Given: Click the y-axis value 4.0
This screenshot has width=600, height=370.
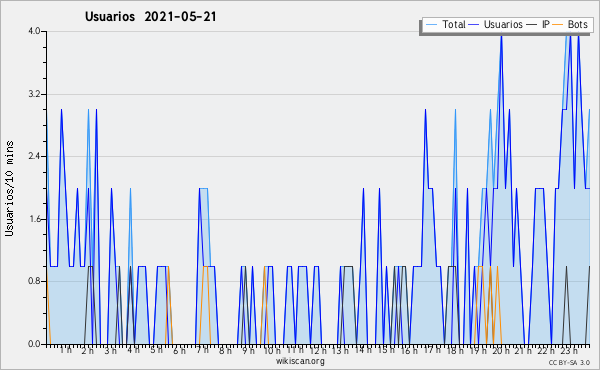Looking at the screenshot, I should coord(34,31).
